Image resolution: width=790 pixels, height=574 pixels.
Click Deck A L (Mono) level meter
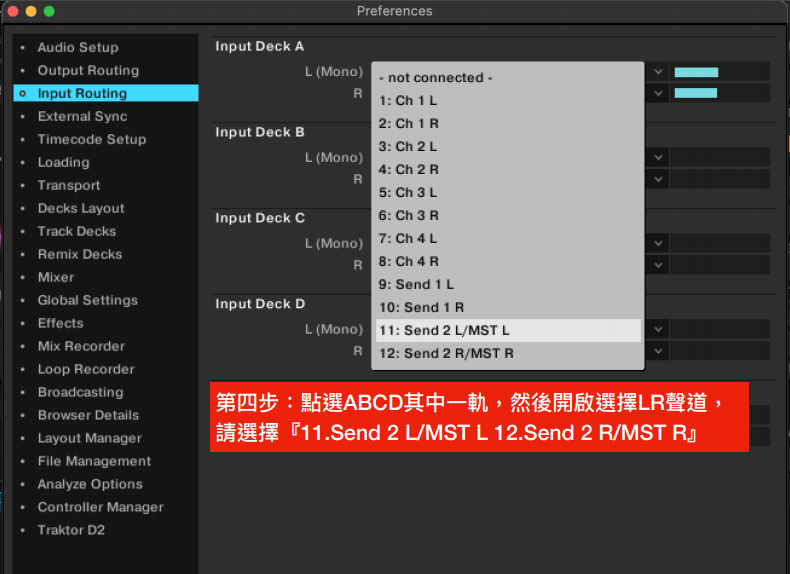pyautogui.click(x=719, y=72)
